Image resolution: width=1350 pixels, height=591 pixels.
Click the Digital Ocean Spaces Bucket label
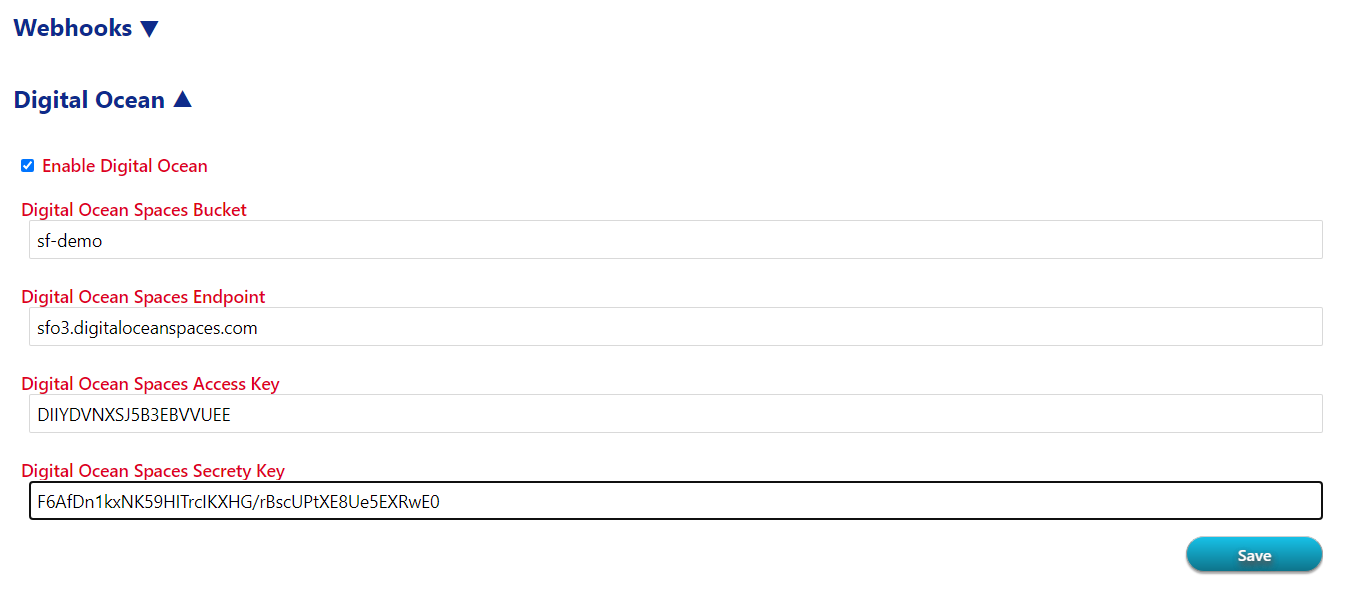coord(134,210)
